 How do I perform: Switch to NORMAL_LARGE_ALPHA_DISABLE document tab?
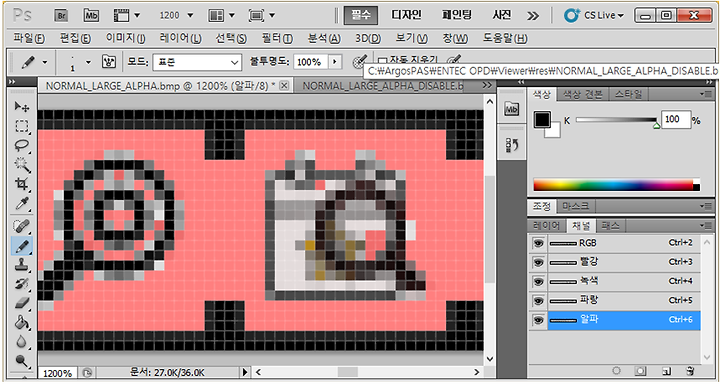tap(383, 86)
